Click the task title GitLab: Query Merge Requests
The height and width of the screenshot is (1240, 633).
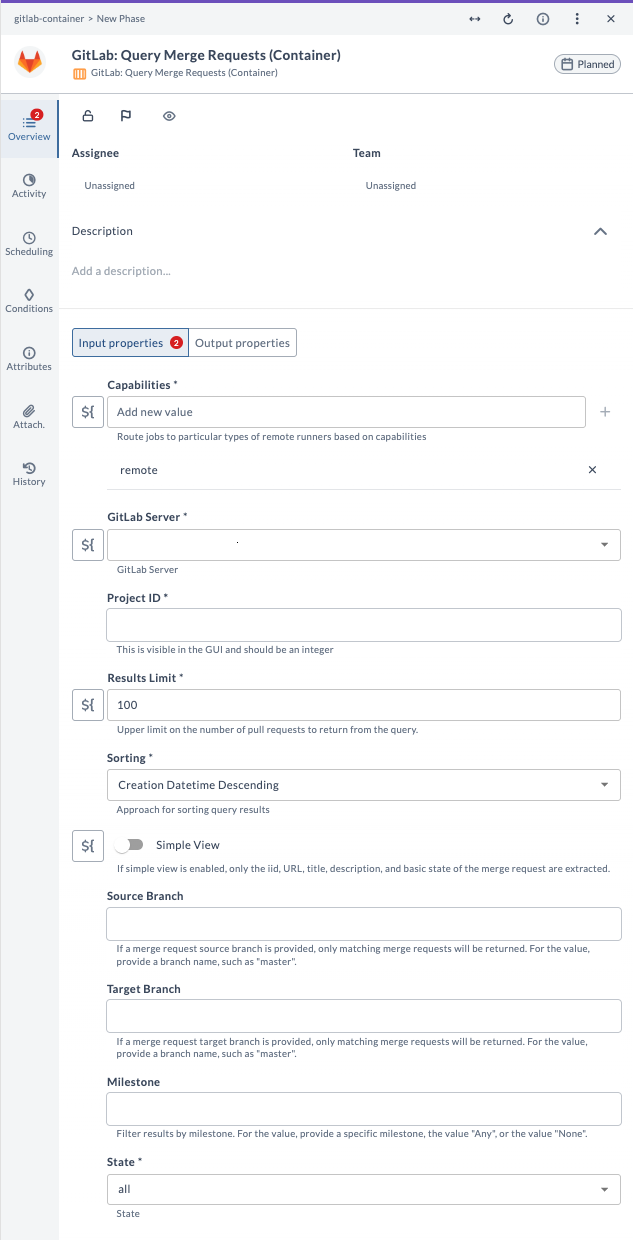click(x=206, y=56)
